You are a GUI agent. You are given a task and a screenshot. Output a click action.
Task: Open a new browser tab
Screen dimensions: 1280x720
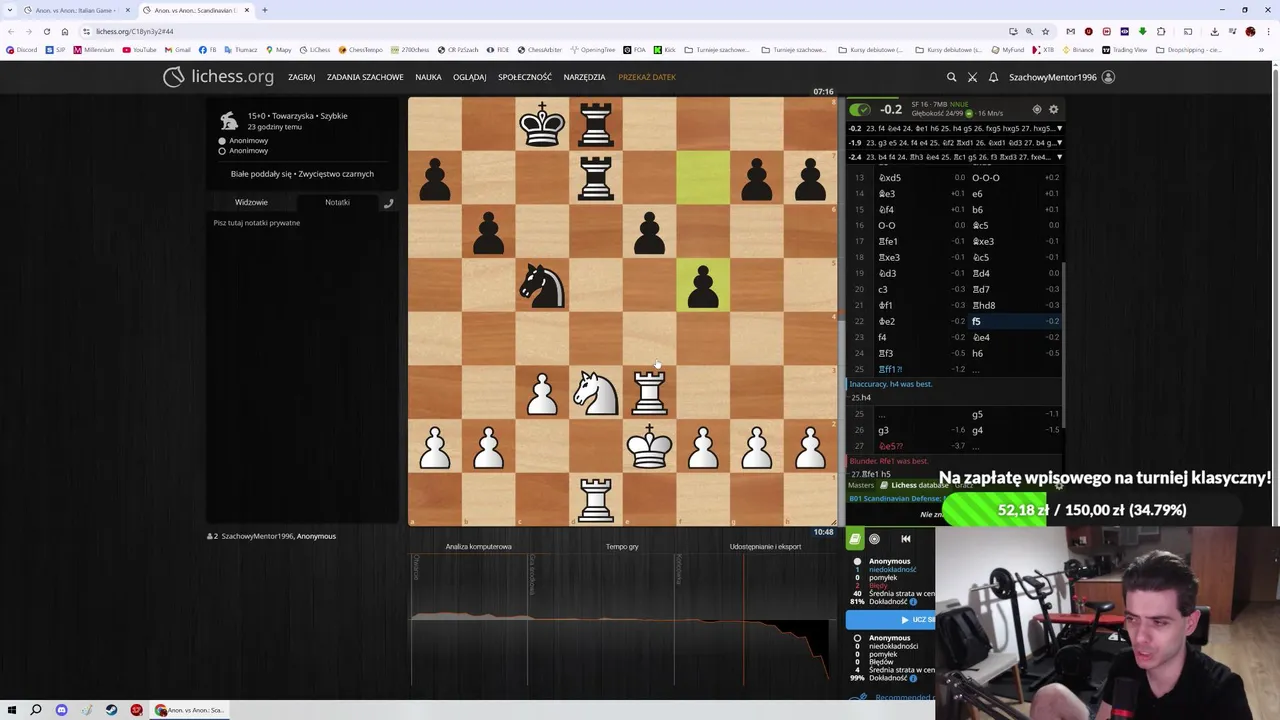pyautogui.click(x=264, y=10)
